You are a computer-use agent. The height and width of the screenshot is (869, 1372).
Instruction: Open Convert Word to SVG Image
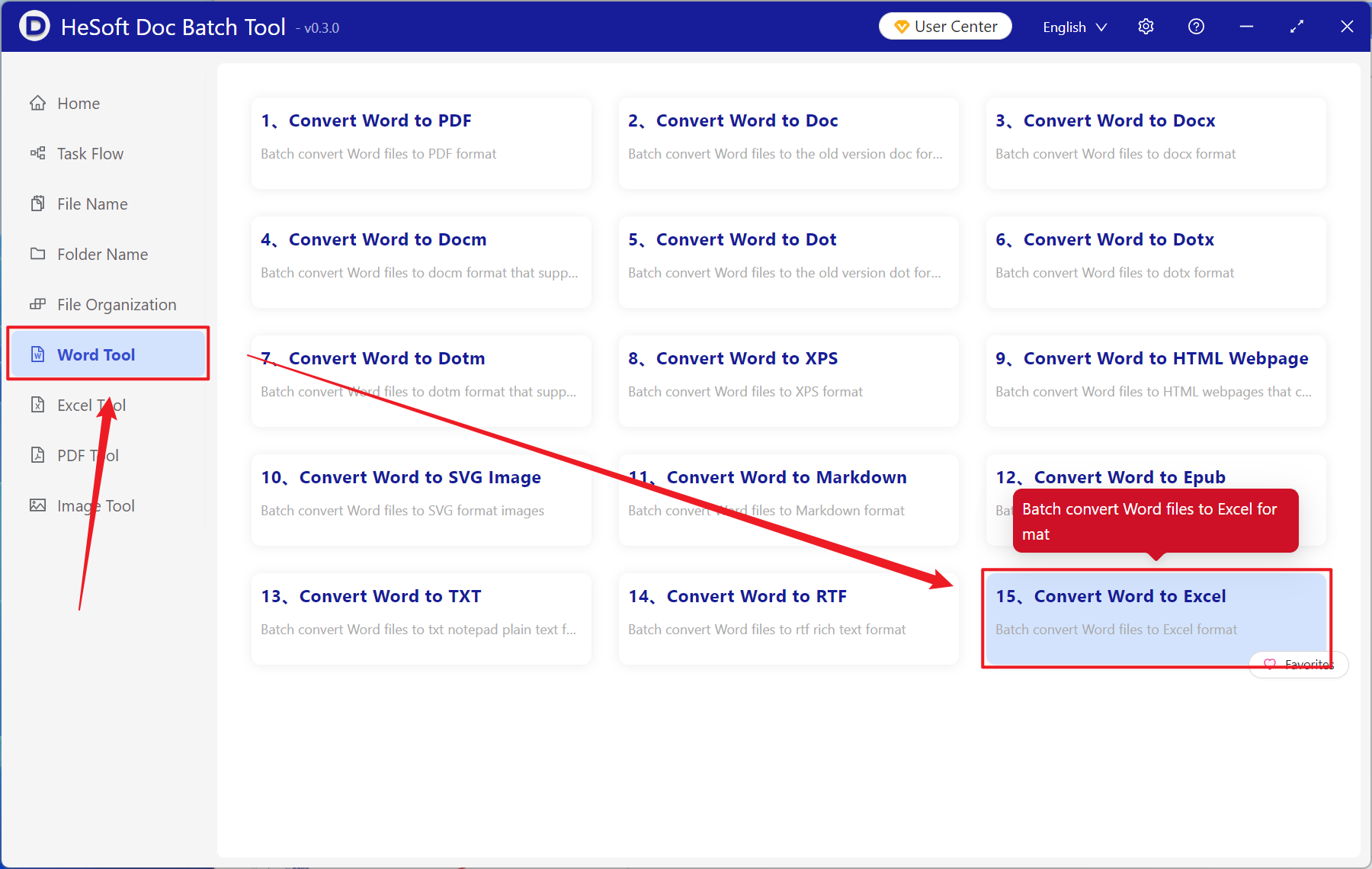pyautogui.click(x=422, y=500)
